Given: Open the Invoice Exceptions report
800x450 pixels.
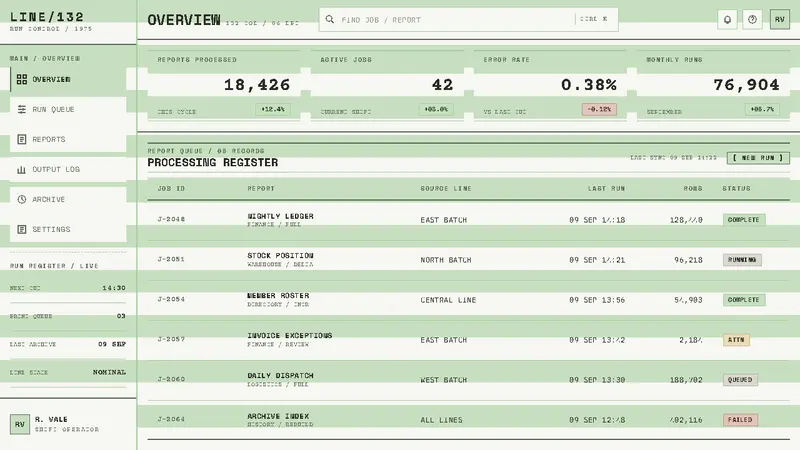Looking at the screenshot, I should (x=289, y=336).
